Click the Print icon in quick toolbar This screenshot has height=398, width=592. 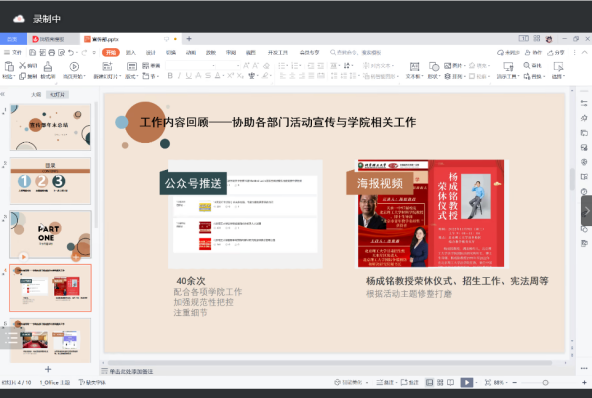[x=52, y=52]
